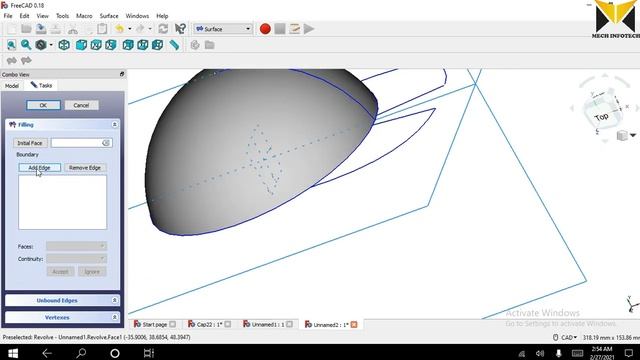Screen dimensions: 640x360
Task: Expand the Unbound Edges section
Action: [x=115, y=300]
